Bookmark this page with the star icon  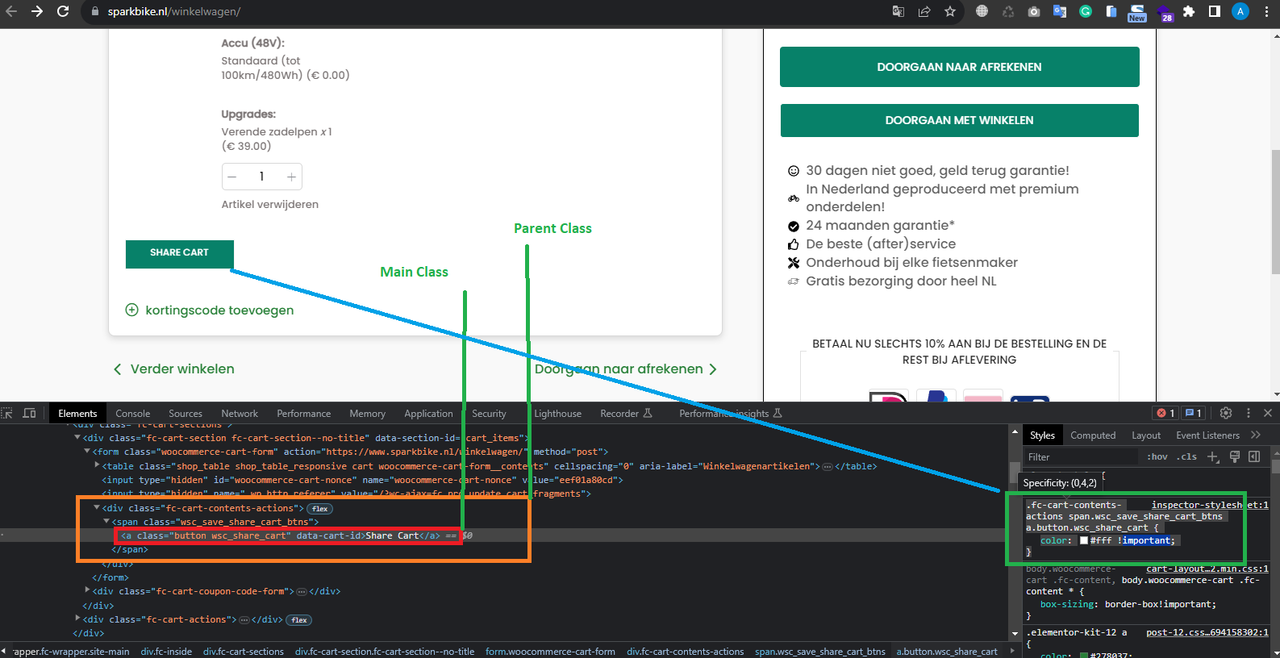[x=950, y=11]
